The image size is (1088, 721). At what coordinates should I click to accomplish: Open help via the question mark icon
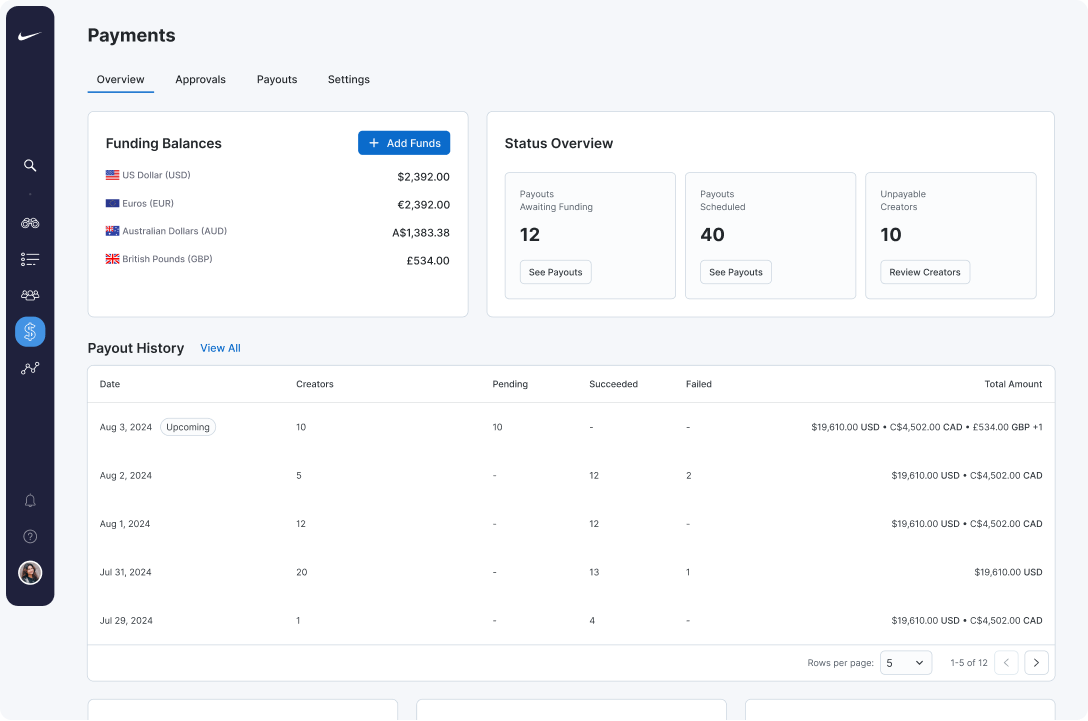[x=30, y=536]
